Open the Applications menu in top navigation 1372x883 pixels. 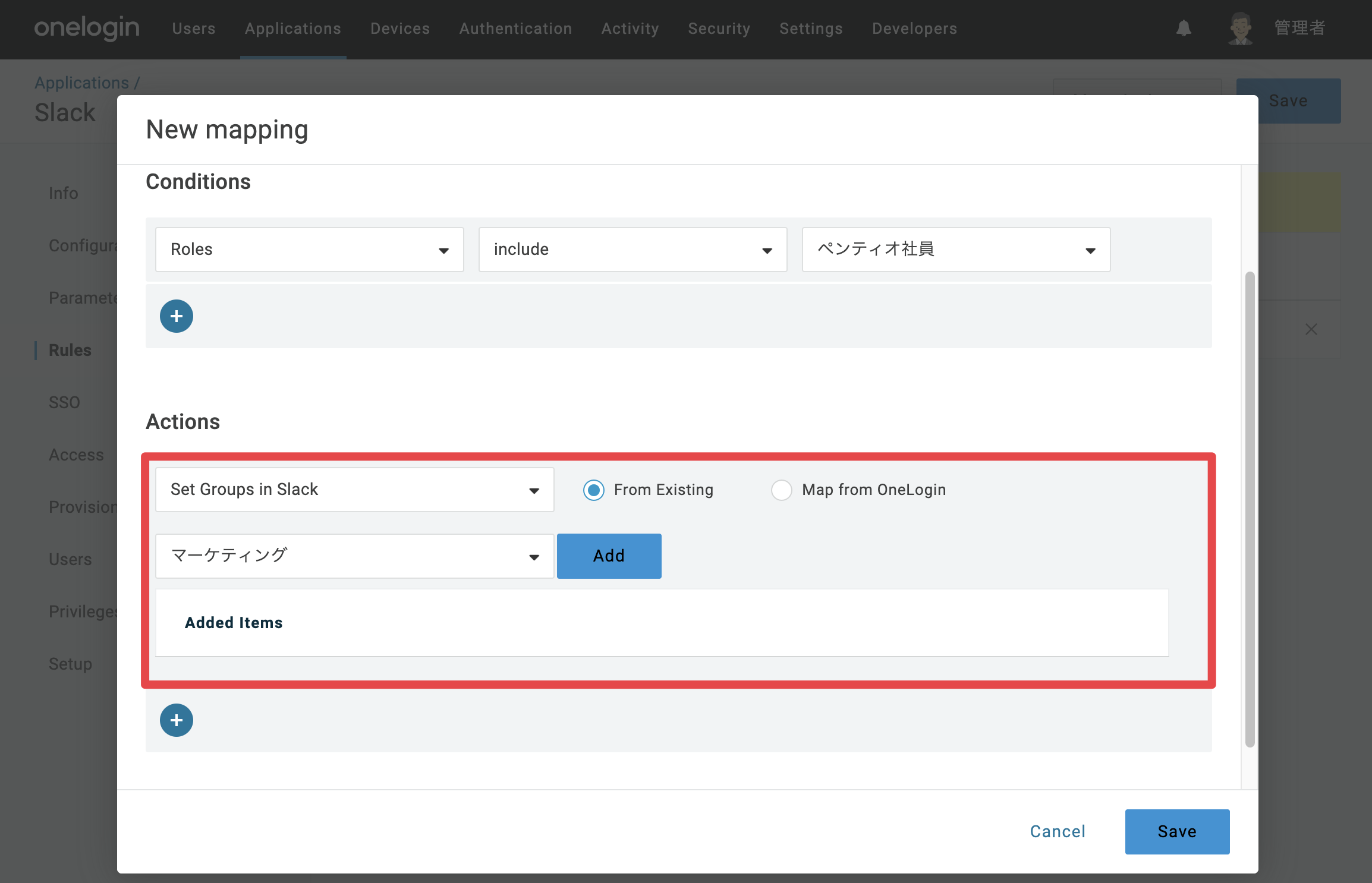[x=293, y=29]
